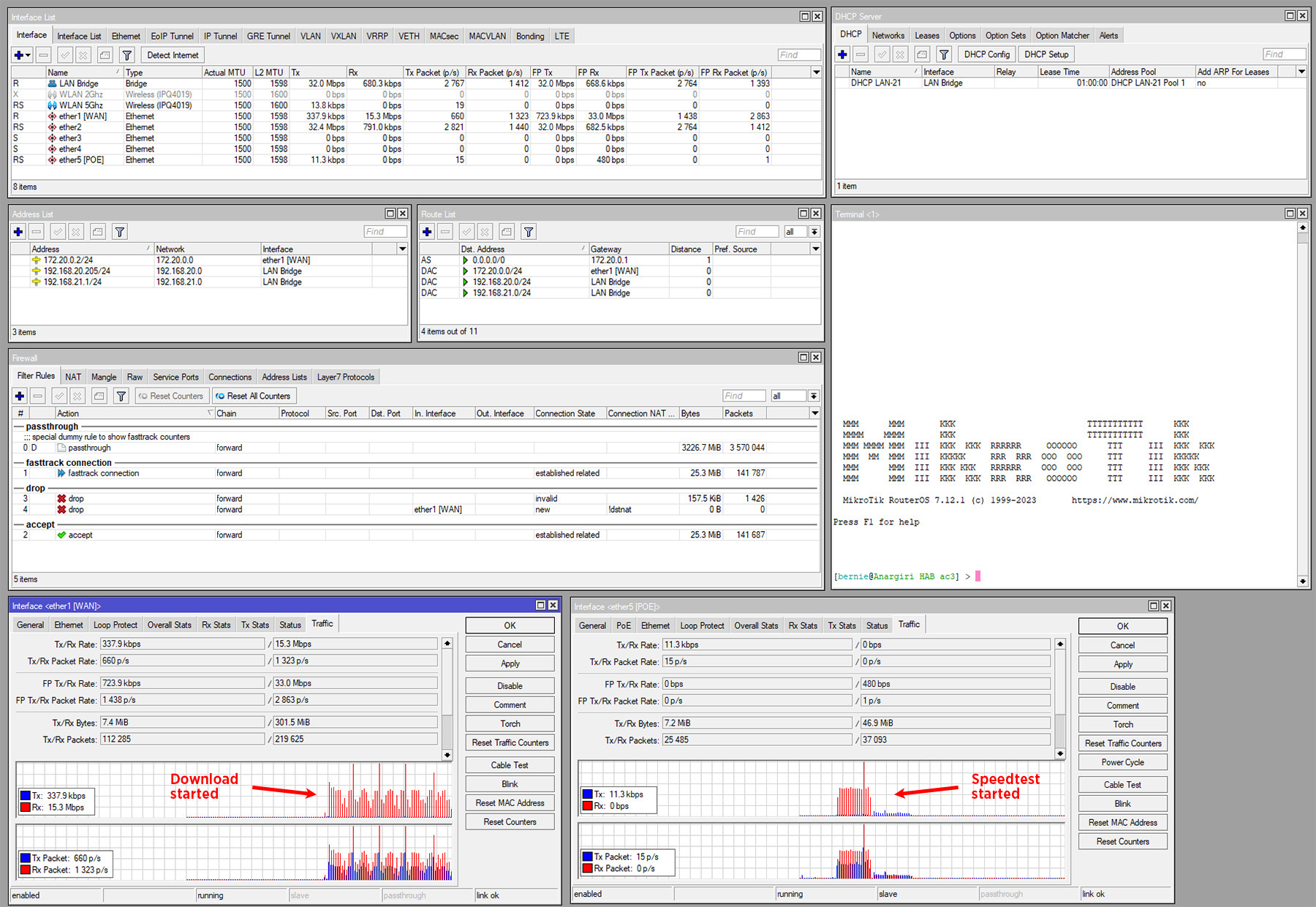
Task: Click the Detect Internet button
Action: pos(173,55)
